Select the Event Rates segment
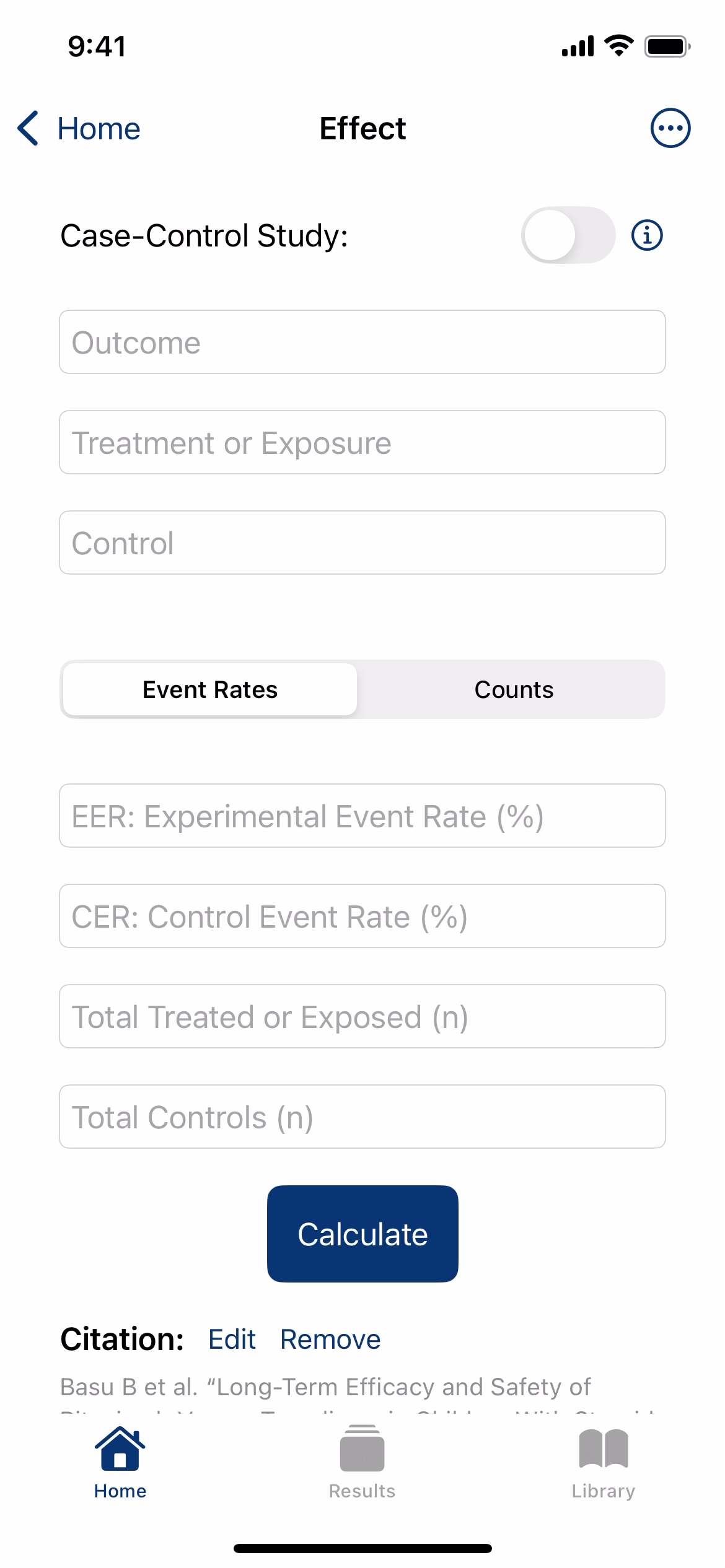725x1568 pixels. [x=210, y=689]
